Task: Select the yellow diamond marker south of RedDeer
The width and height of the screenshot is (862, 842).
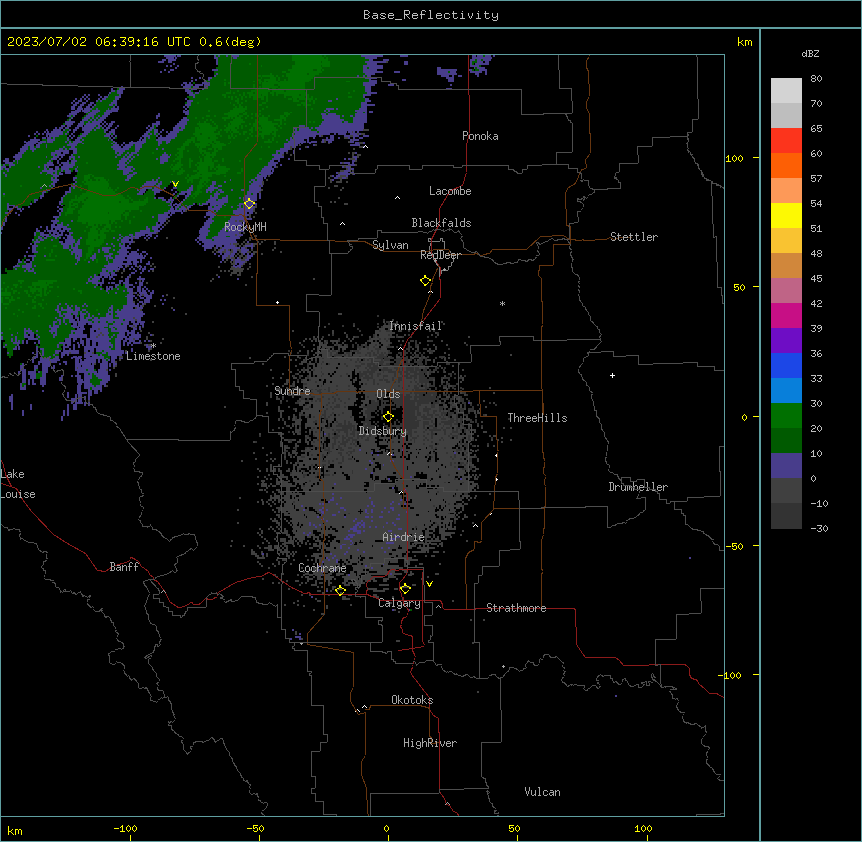Action: coord(426,281)
